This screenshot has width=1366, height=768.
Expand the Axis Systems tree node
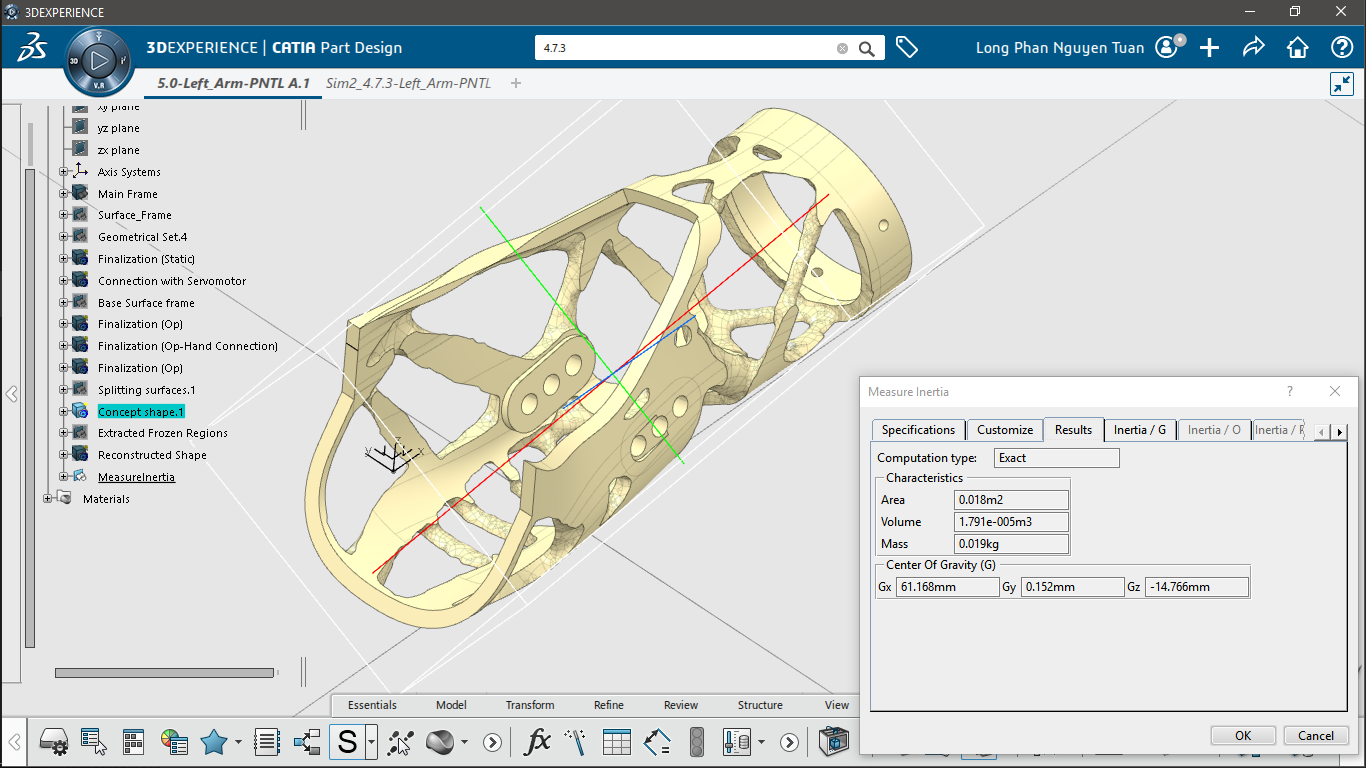pos(64,172)
